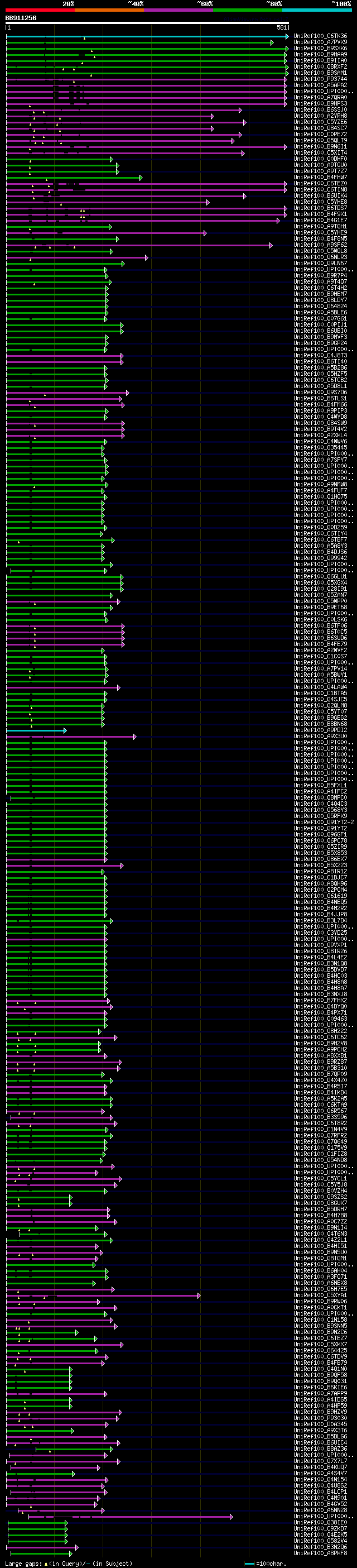
Task: Select hit UniRef100_B9N6I1
Action: (321, 146)
